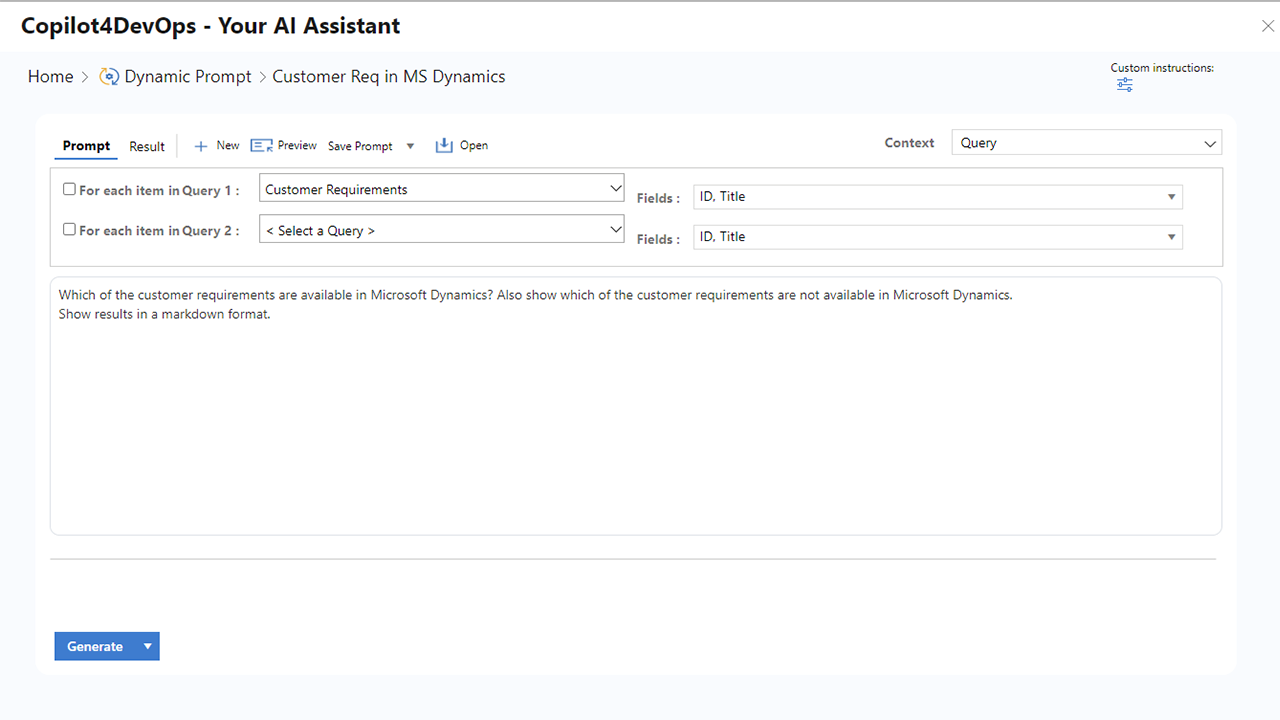This screenshot has width=1280, height=720.
Task: Click the Generate button
Action: click(95, 646)
